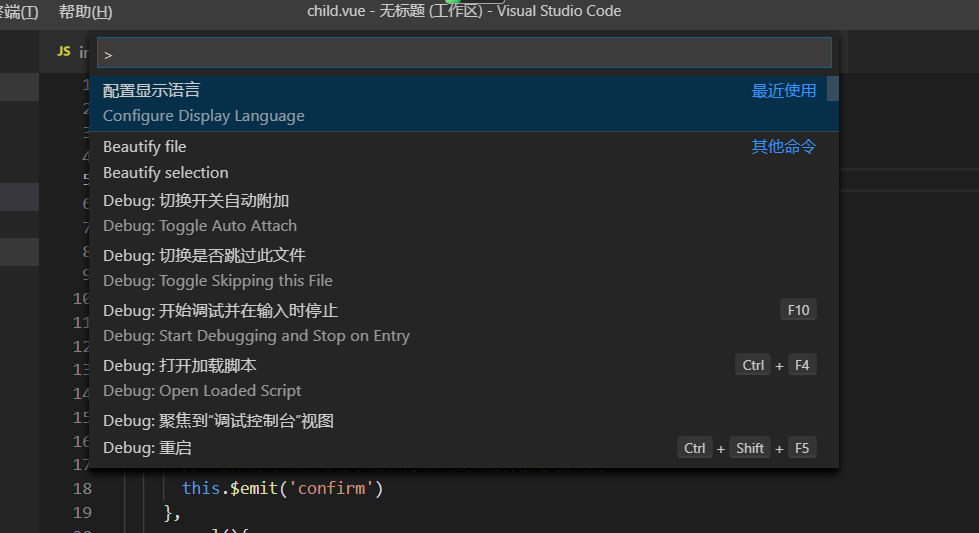Click 'confirm' string in the code
The image size is (979, 533).
pos(330,488)
